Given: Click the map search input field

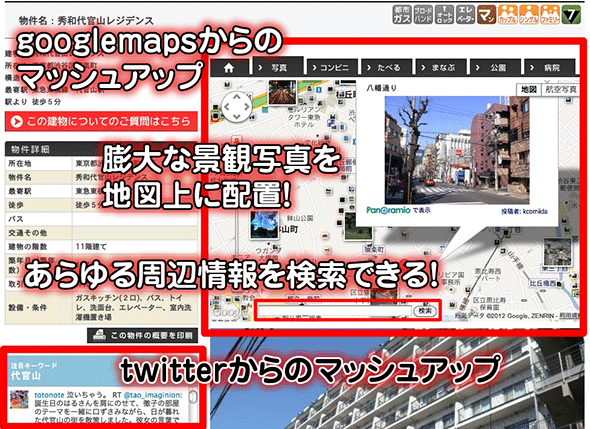Looking at the screenshot, I should point(335,311).
